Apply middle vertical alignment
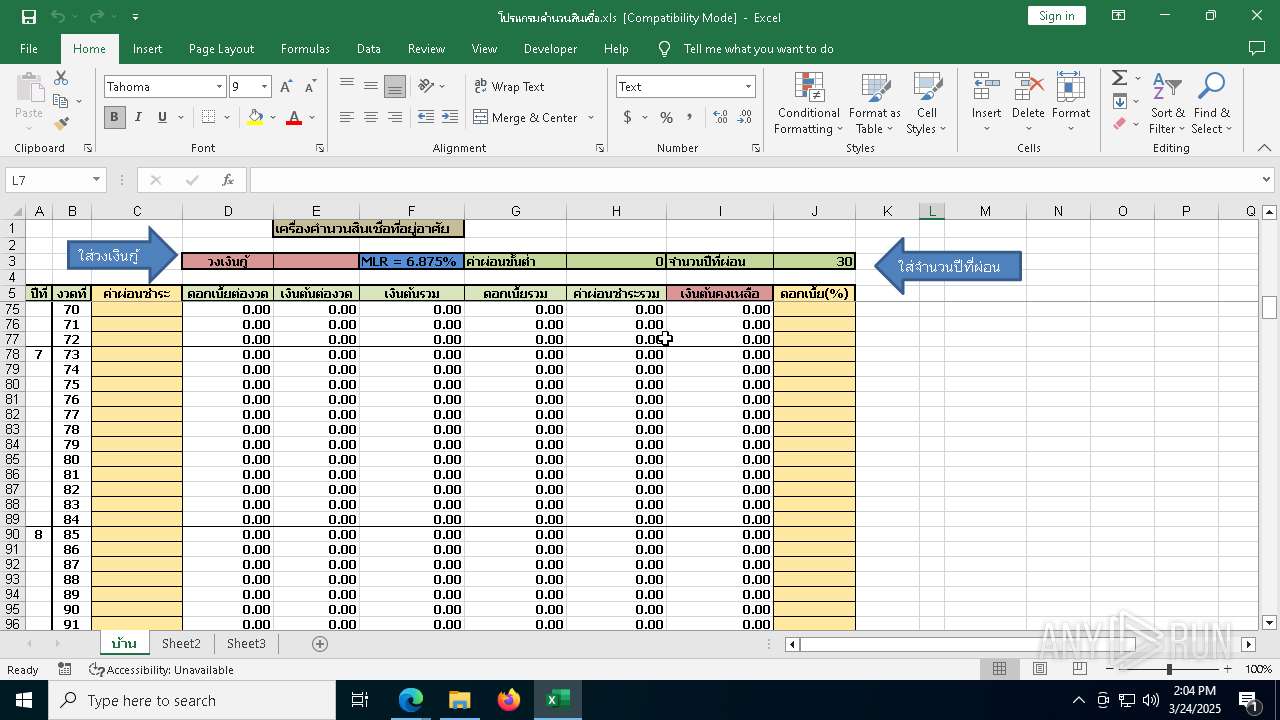The height and width of the screenshot is (720, 1280). [371, 86]
